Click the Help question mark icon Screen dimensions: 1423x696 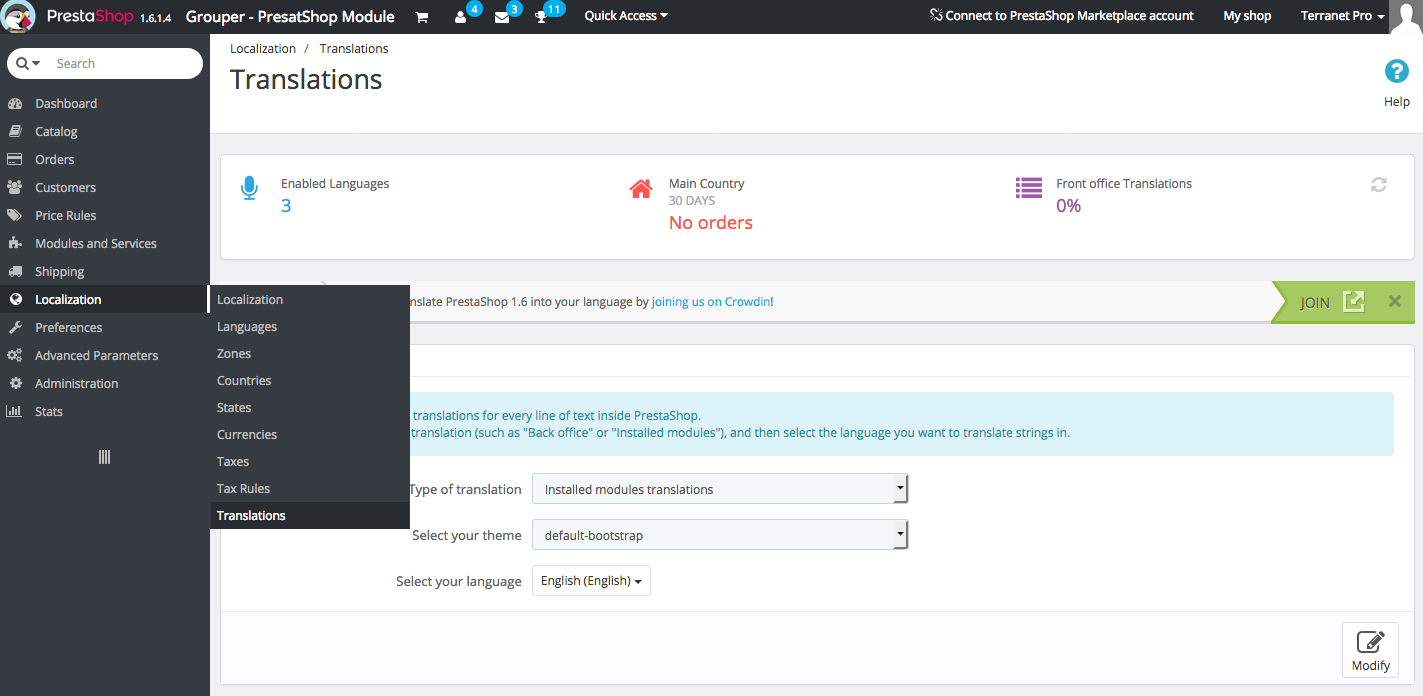coord(1396,72)
